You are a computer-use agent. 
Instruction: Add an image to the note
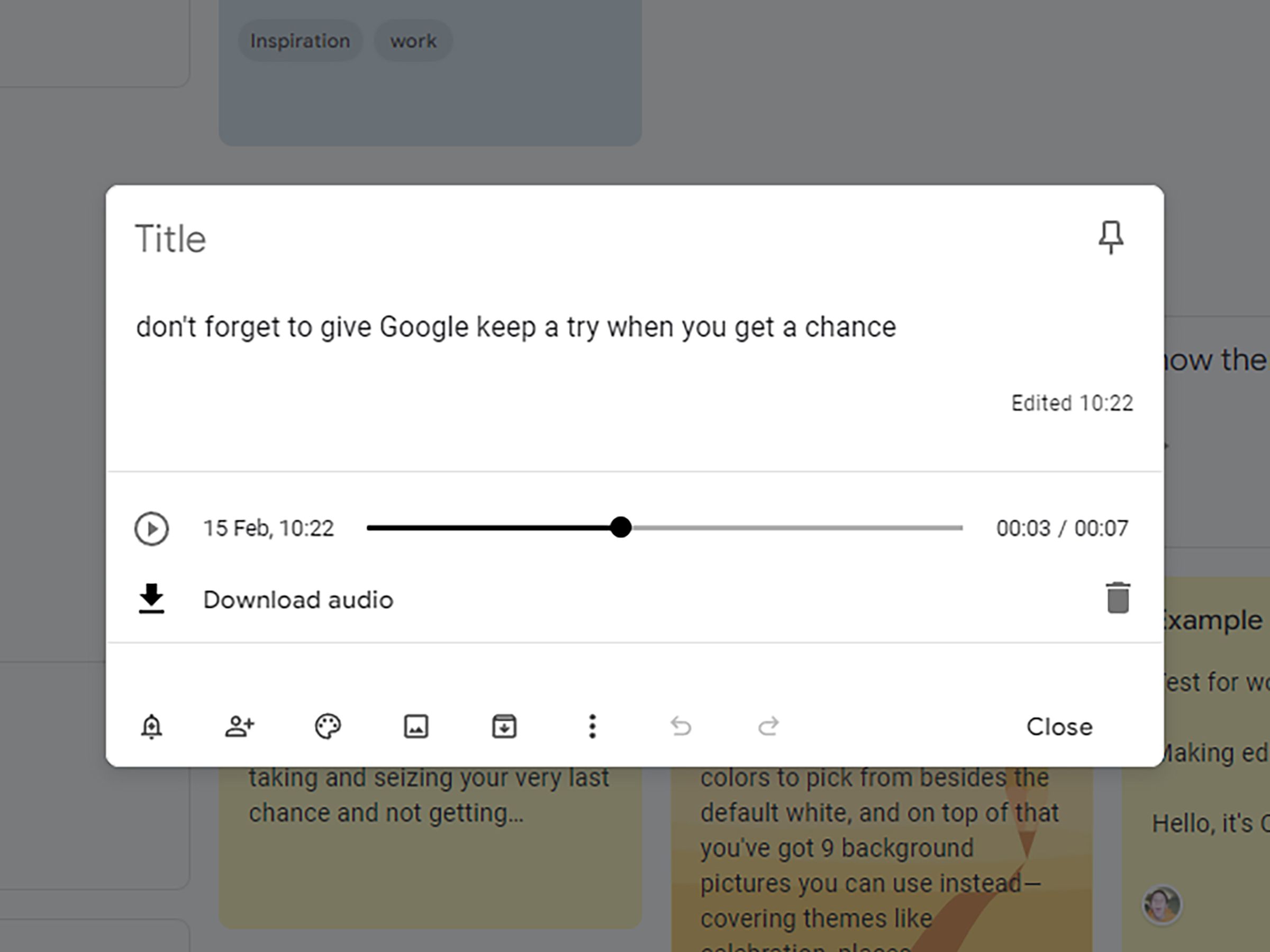pos(416,727)
